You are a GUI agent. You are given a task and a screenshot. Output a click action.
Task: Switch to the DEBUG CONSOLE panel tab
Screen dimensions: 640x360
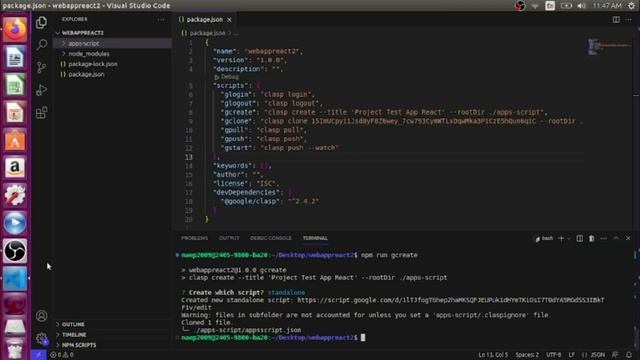point(271,238)
